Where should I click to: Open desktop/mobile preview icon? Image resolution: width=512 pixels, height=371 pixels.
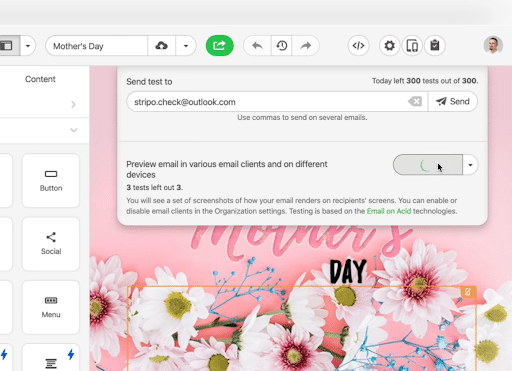[x=412, y=45]
